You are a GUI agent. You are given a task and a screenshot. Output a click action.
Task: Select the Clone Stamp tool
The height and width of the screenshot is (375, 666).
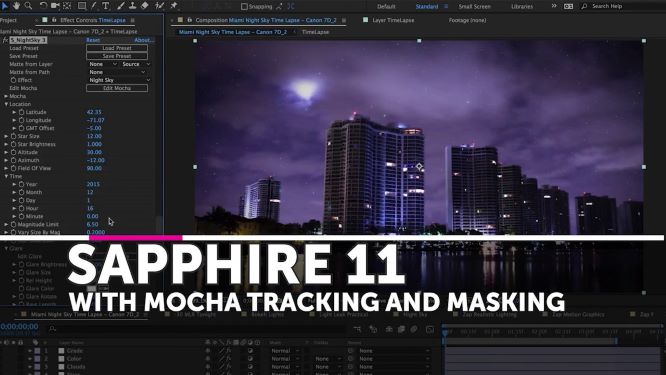pyautogui.click(x=133, y=6)
